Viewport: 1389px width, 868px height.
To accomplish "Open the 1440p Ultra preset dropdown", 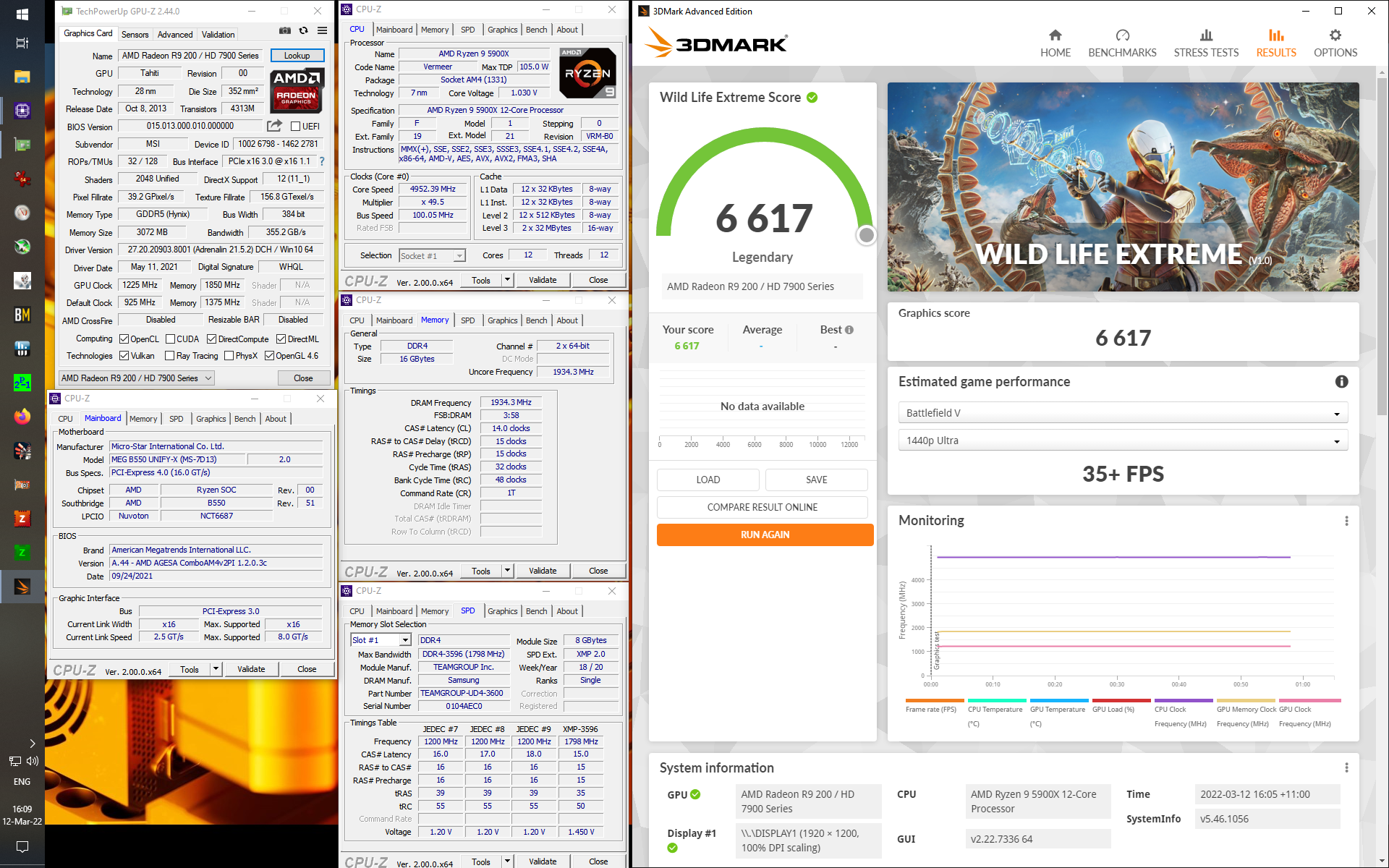I will tap(1123, 441).
